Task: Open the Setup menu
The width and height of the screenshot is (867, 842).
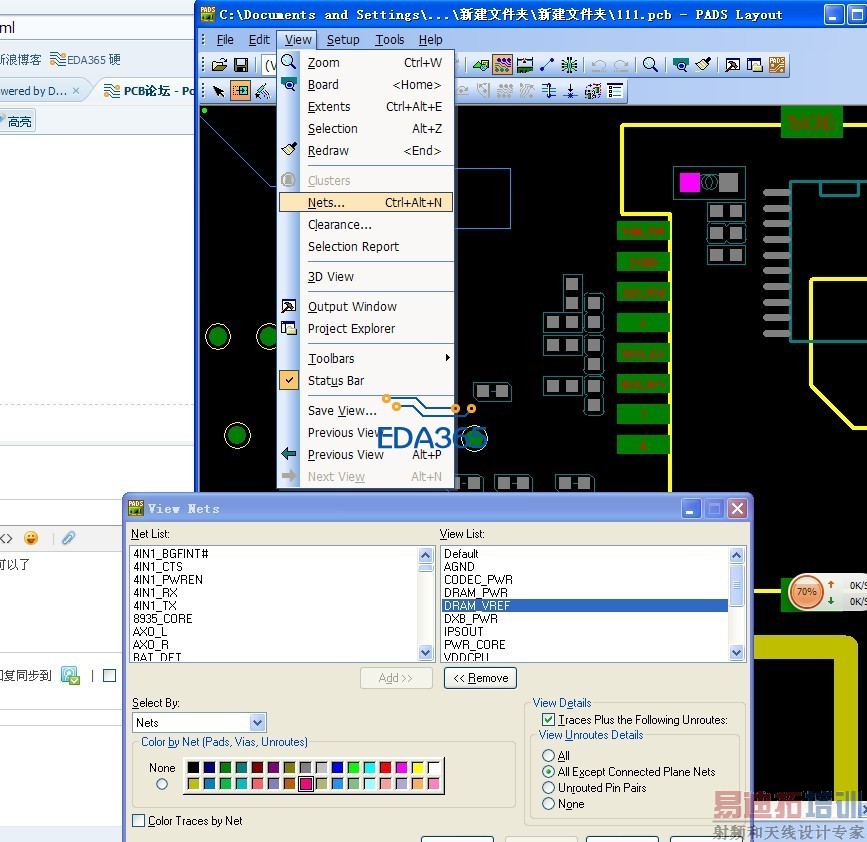Action: [x=343, y=40]
